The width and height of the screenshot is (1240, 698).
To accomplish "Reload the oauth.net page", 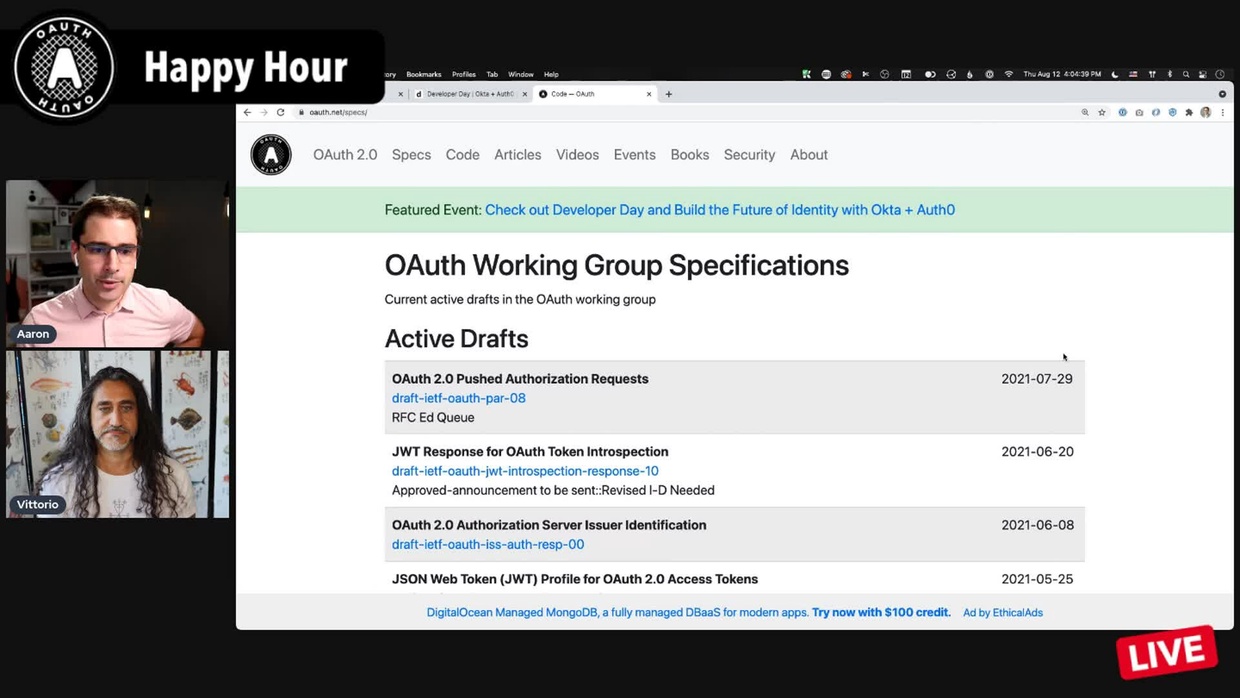I will pos(281,112).
